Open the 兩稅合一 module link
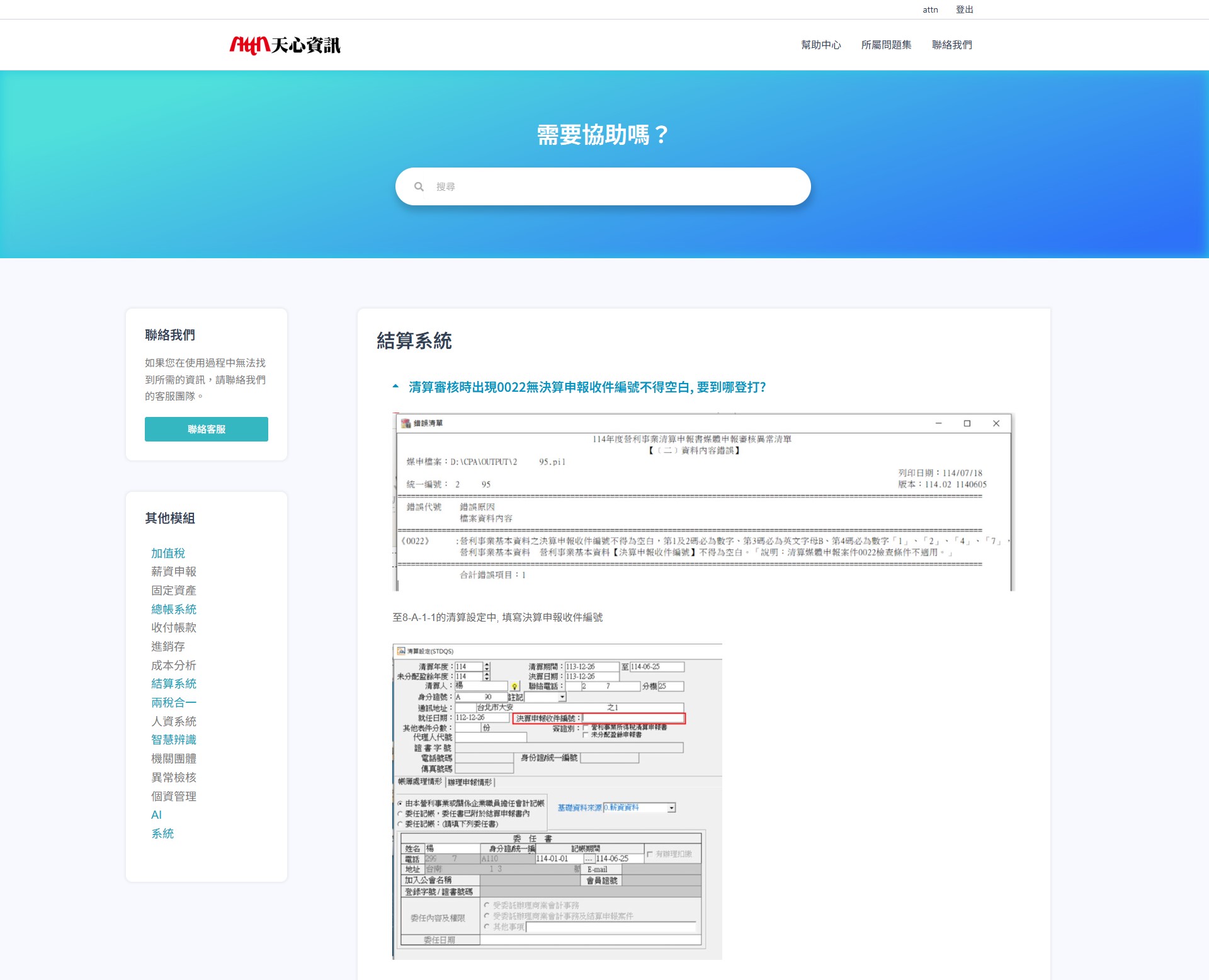The image size is (1209, 980). pyautogui.click(x=174, y=702)
